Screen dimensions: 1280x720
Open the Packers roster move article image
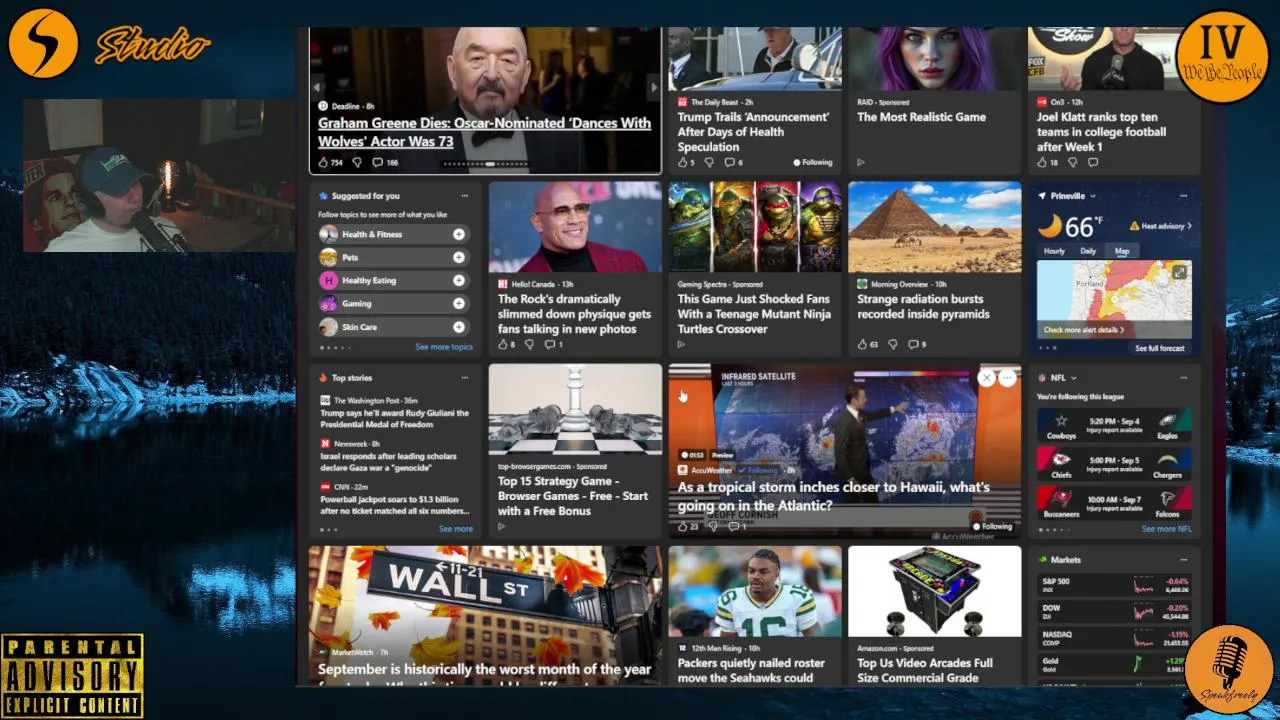coord(755,591)
